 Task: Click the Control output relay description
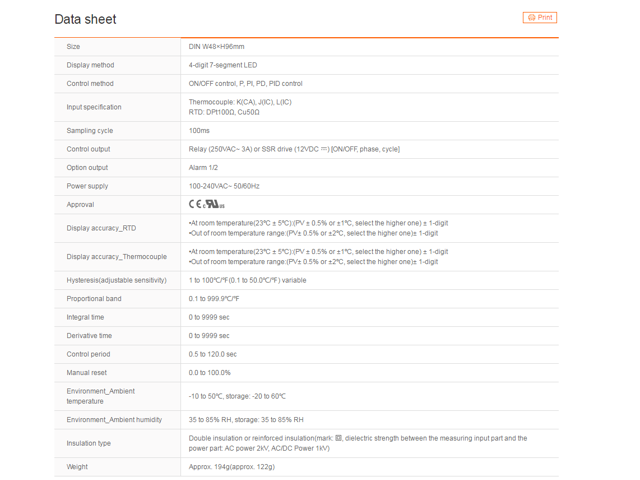[294, 149]
